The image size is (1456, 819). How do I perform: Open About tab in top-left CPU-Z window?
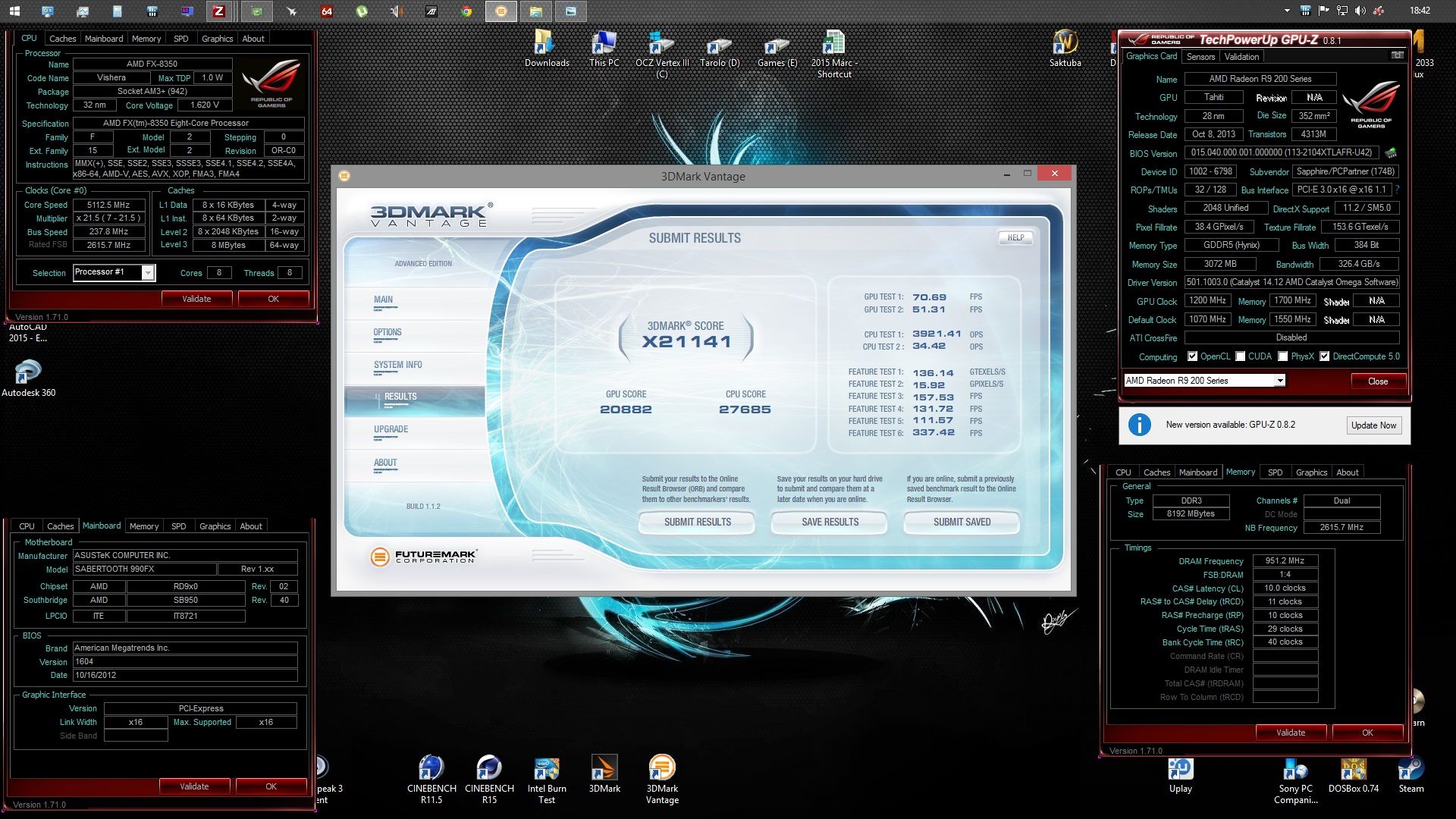tap(253, 39)
